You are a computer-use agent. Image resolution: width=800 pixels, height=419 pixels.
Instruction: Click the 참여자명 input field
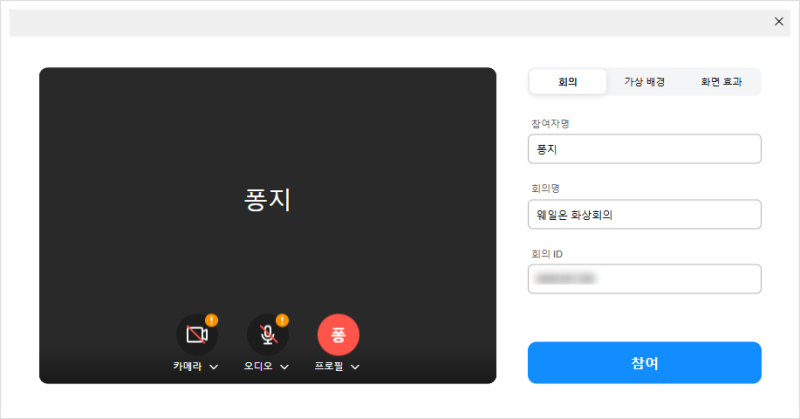644,149
